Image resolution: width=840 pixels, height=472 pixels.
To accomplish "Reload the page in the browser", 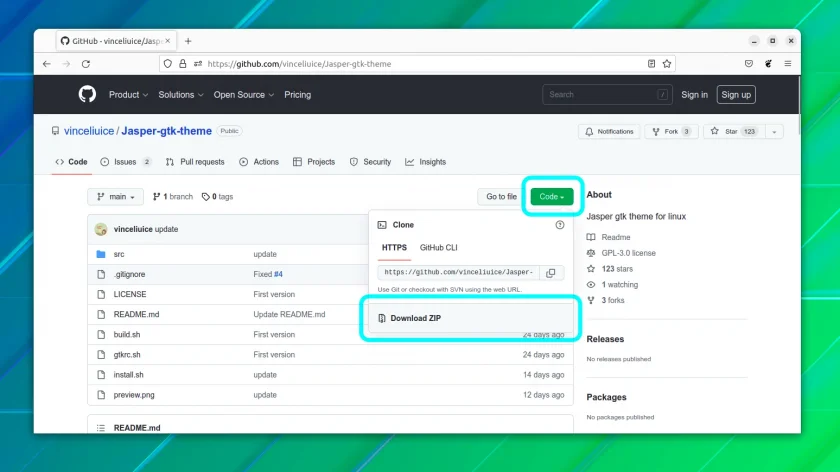I will [x=86, y=64].
